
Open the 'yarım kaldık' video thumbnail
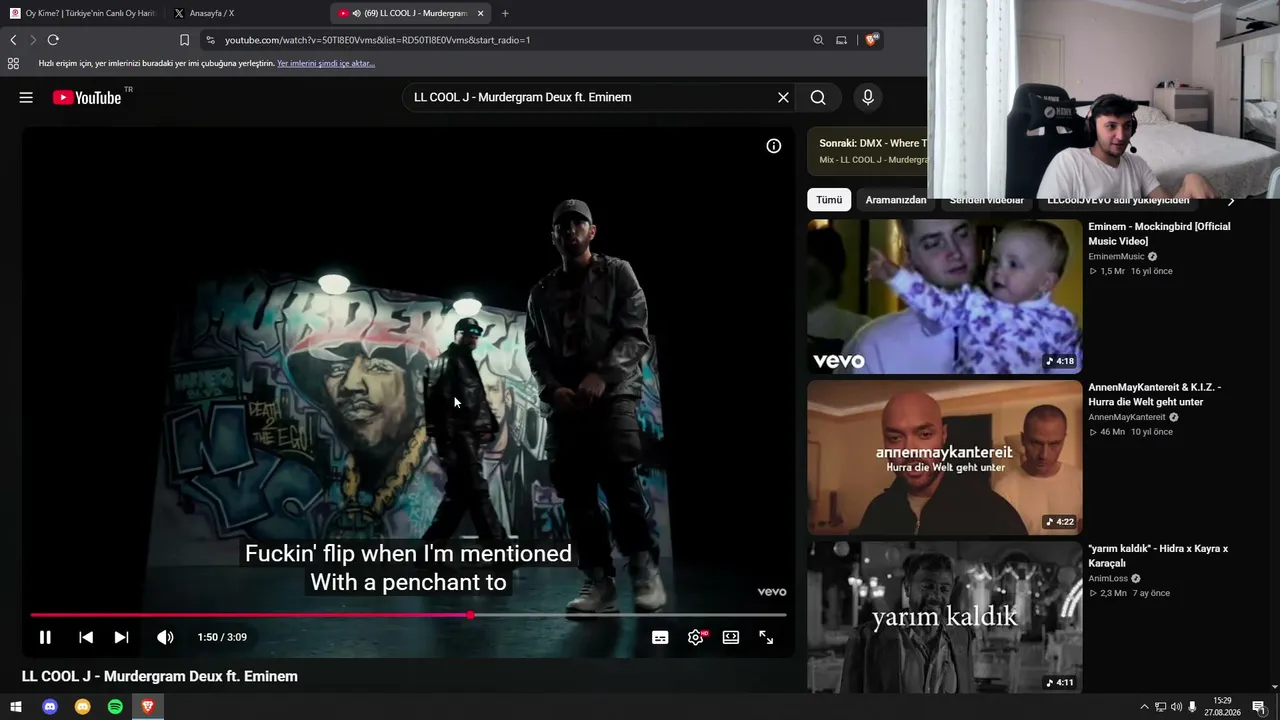click(x=944, y=617)
